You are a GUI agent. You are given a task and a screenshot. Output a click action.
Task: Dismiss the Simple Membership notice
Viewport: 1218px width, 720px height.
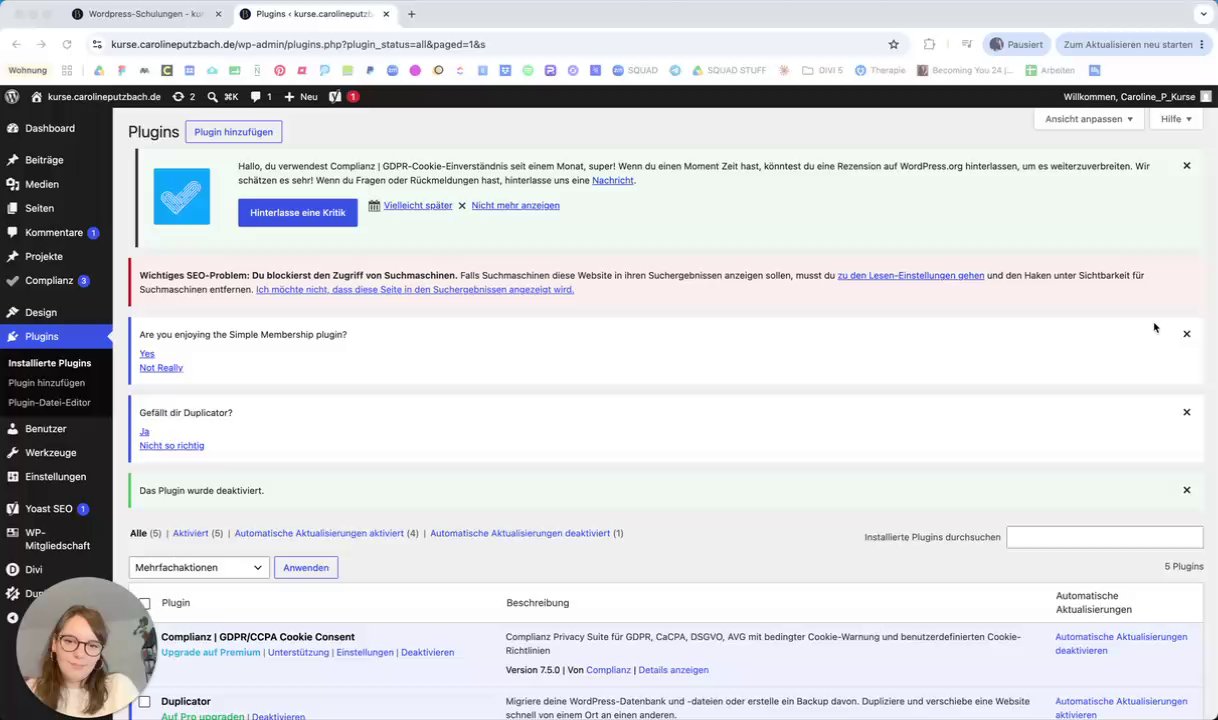[1187, 334]
